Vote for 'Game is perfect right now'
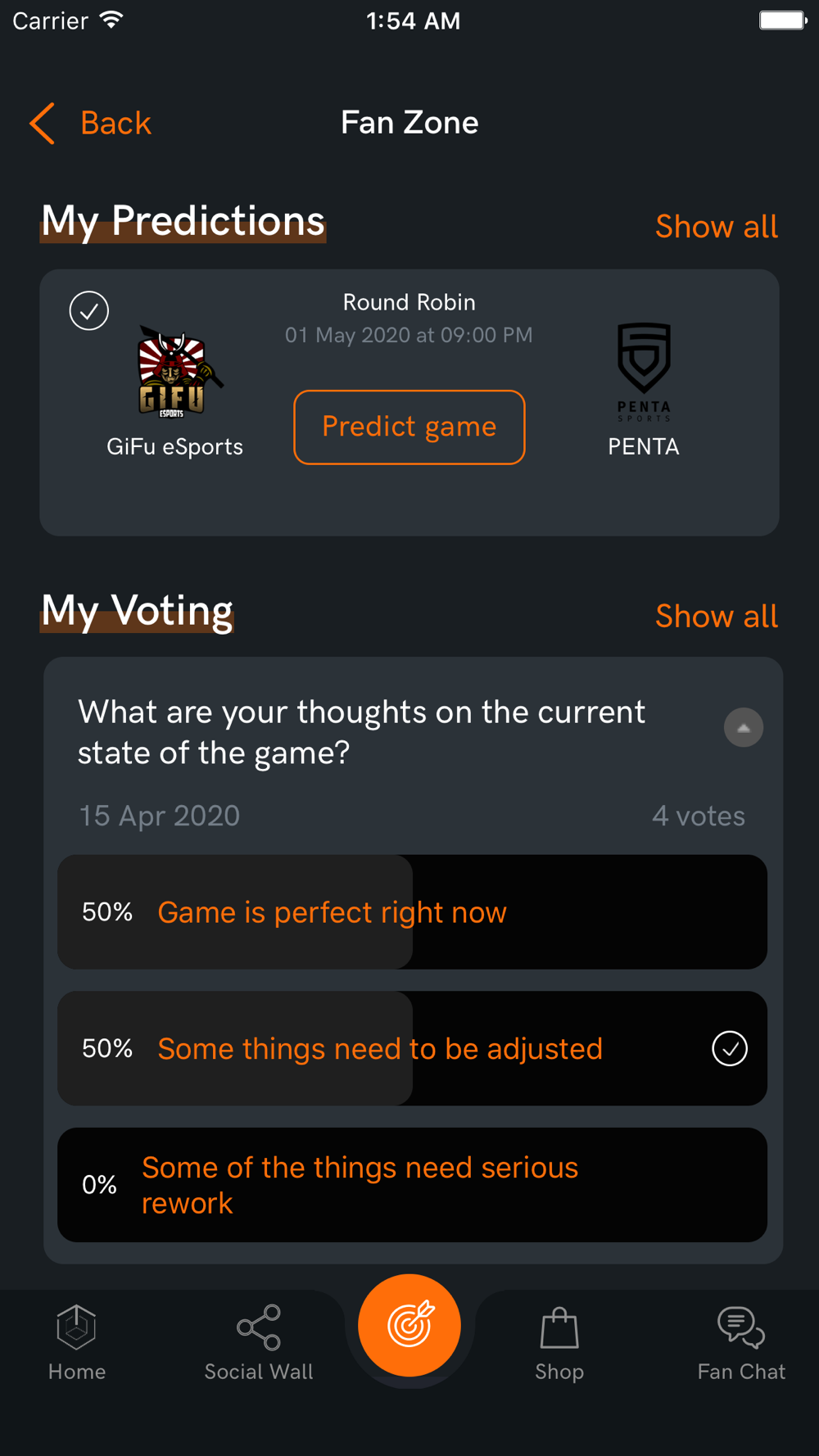Viewport: 819px width, 1456px height. 412,912
